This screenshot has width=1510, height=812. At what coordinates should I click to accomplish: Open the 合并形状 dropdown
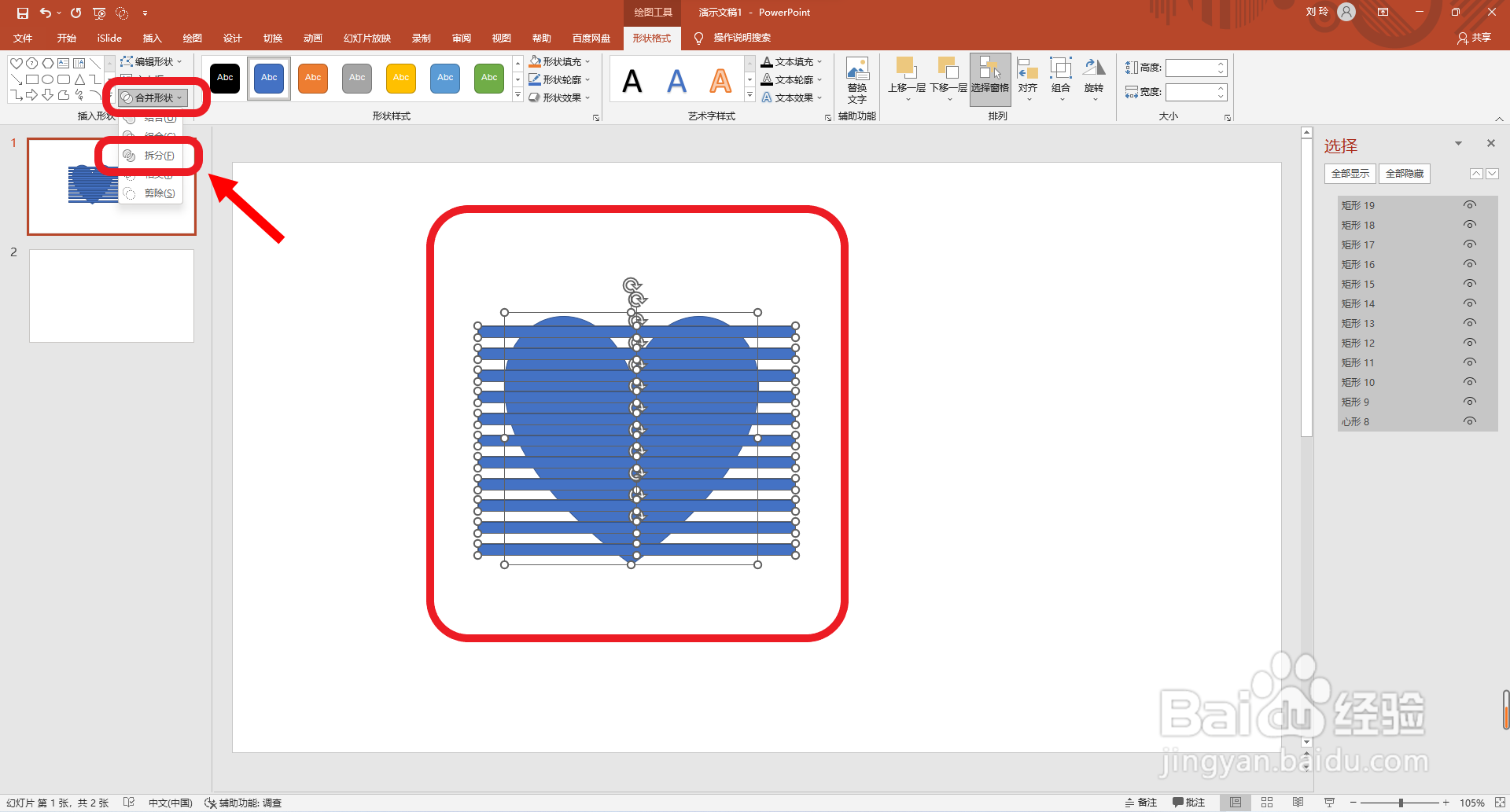coord(153,97)
